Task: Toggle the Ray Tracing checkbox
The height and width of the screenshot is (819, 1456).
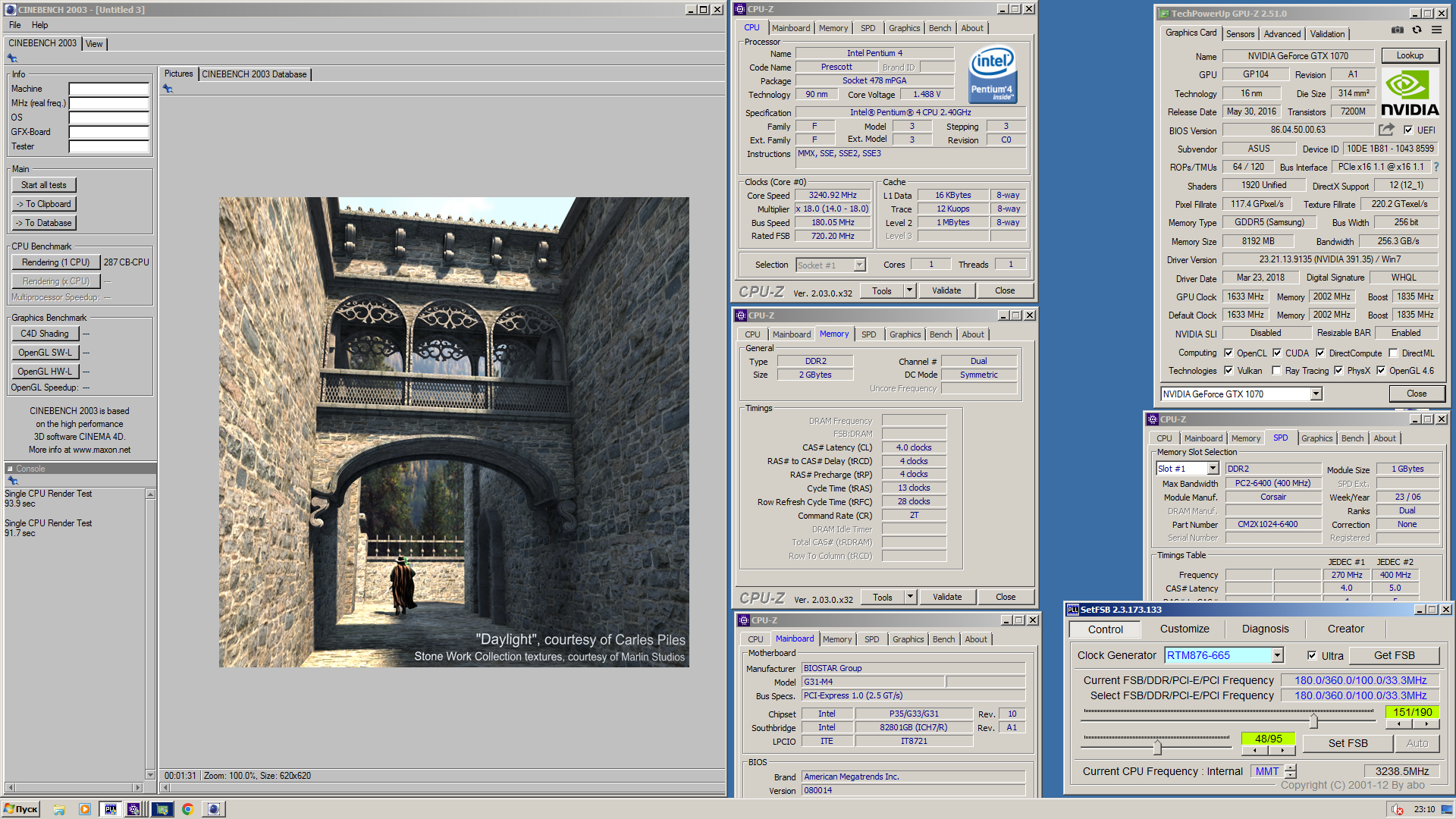Action: 1276,371
